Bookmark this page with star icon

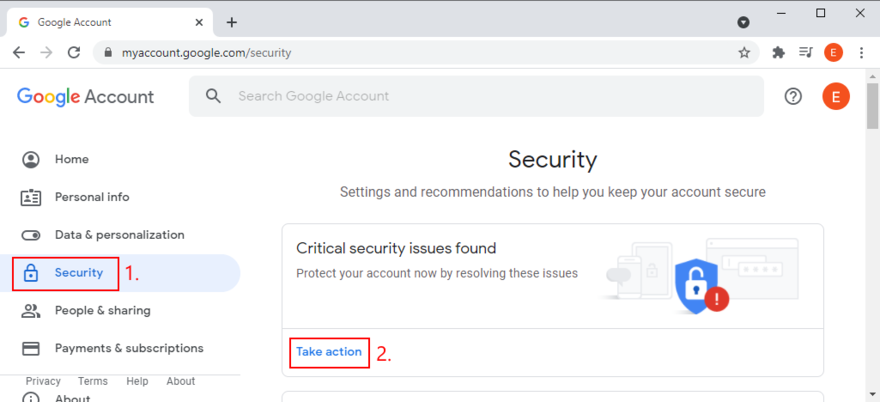click(x=744, y=53)
